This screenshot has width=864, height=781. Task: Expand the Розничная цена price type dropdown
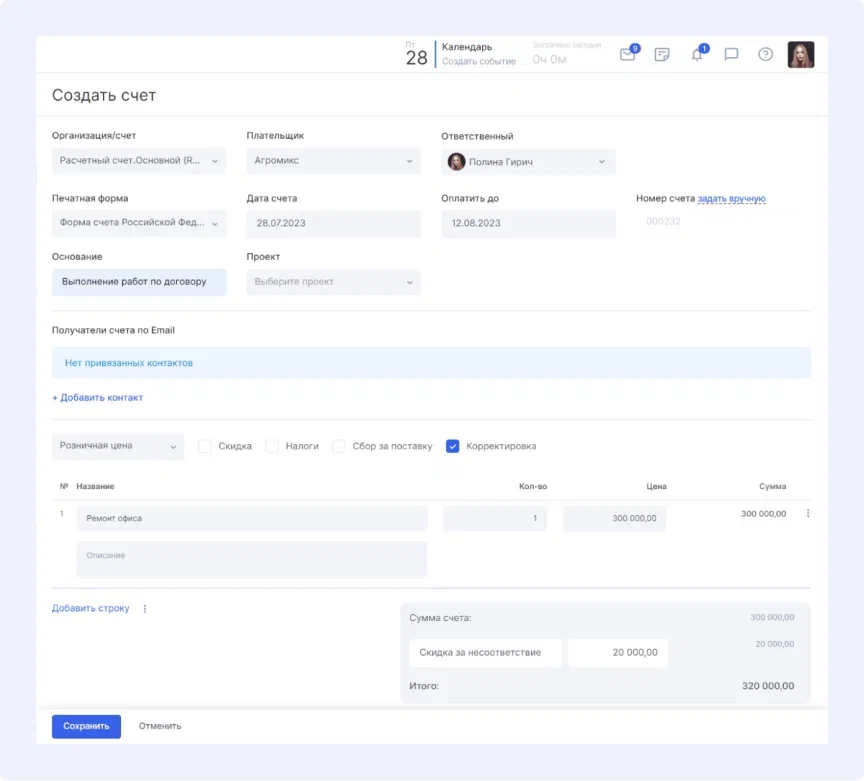pyautogui.click(x=117, y=446)
